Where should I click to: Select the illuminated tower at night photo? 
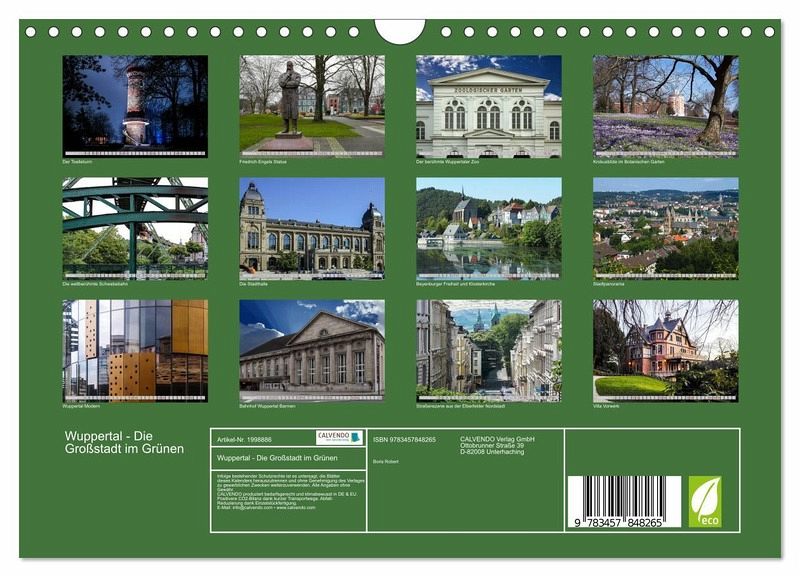point(135,106)
